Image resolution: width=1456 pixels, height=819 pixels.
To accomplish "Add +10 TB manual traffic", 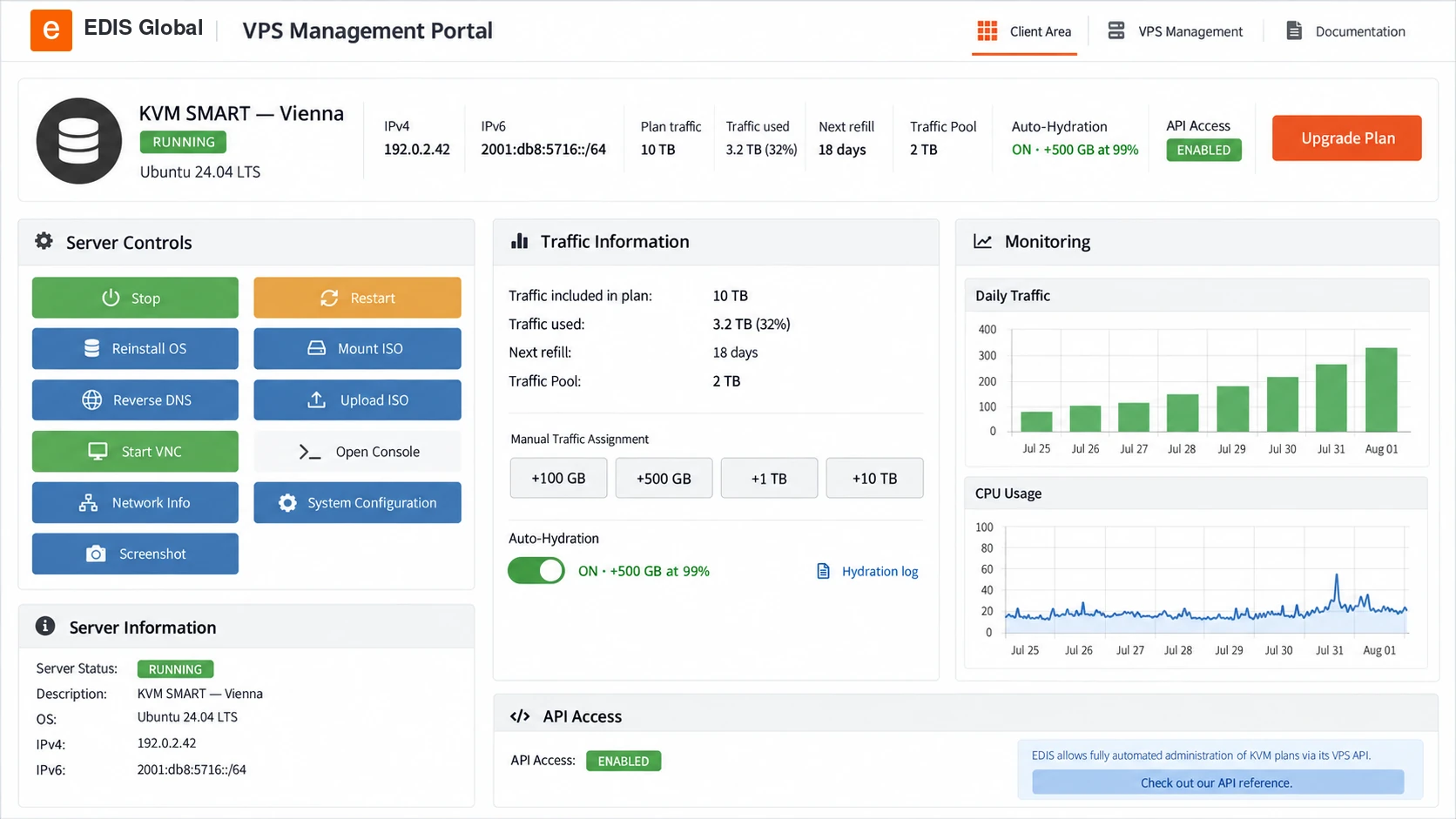I will click(x=874, y=478).
